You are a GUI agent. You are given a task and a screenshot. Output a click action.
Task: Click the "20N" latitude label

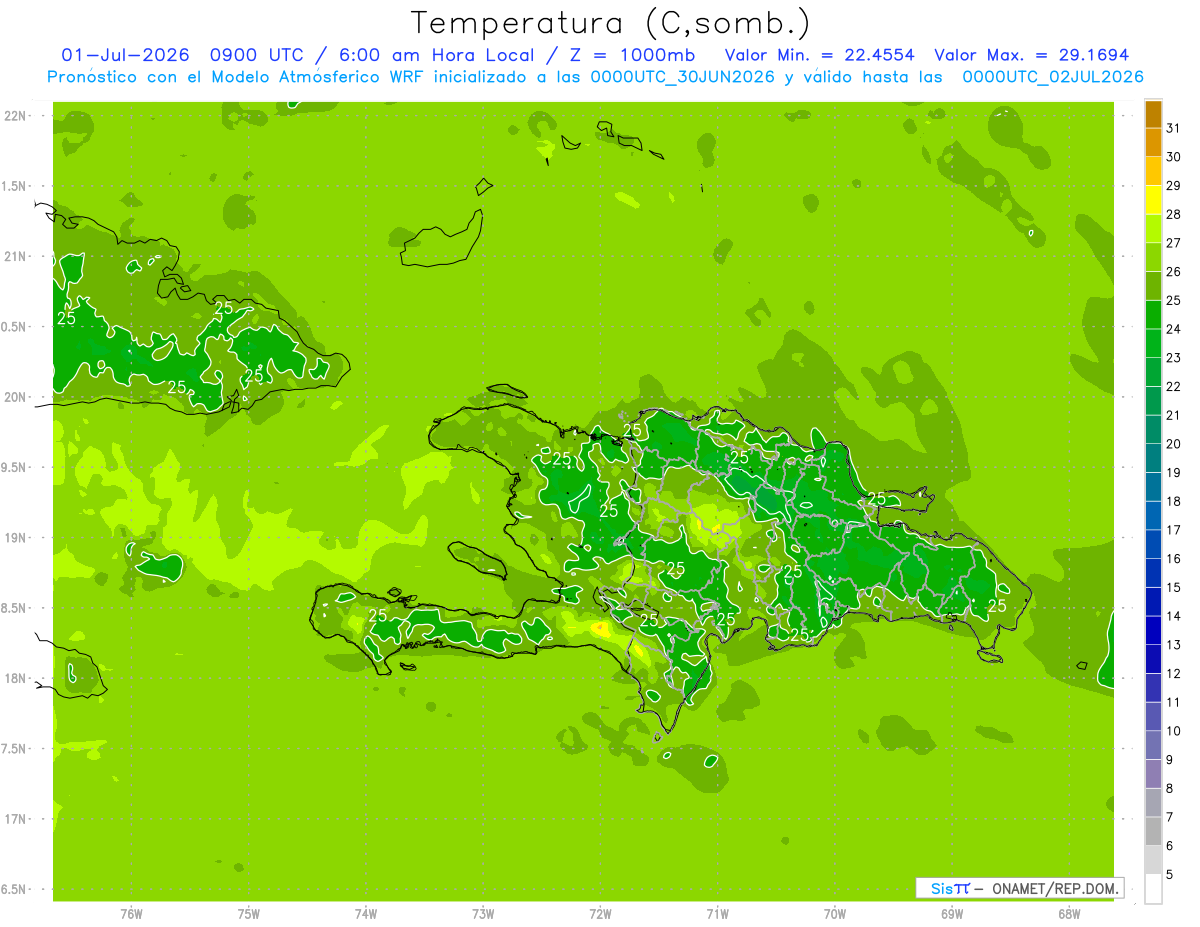click(x=16, y=397)
